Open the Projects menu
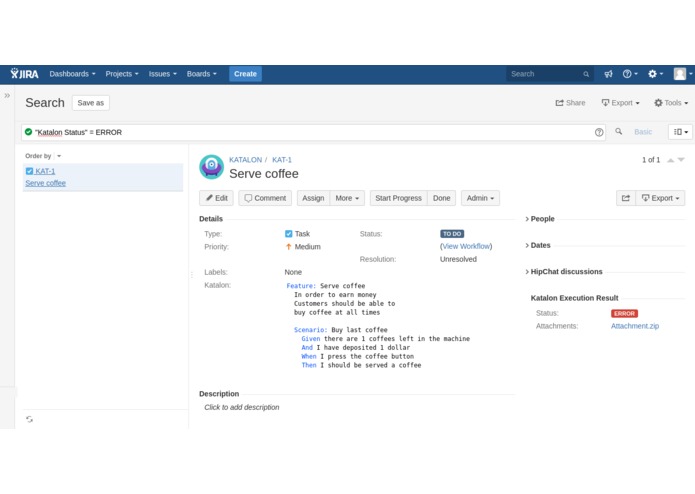Viewport: 695px width, 494px height. [122, 74]
